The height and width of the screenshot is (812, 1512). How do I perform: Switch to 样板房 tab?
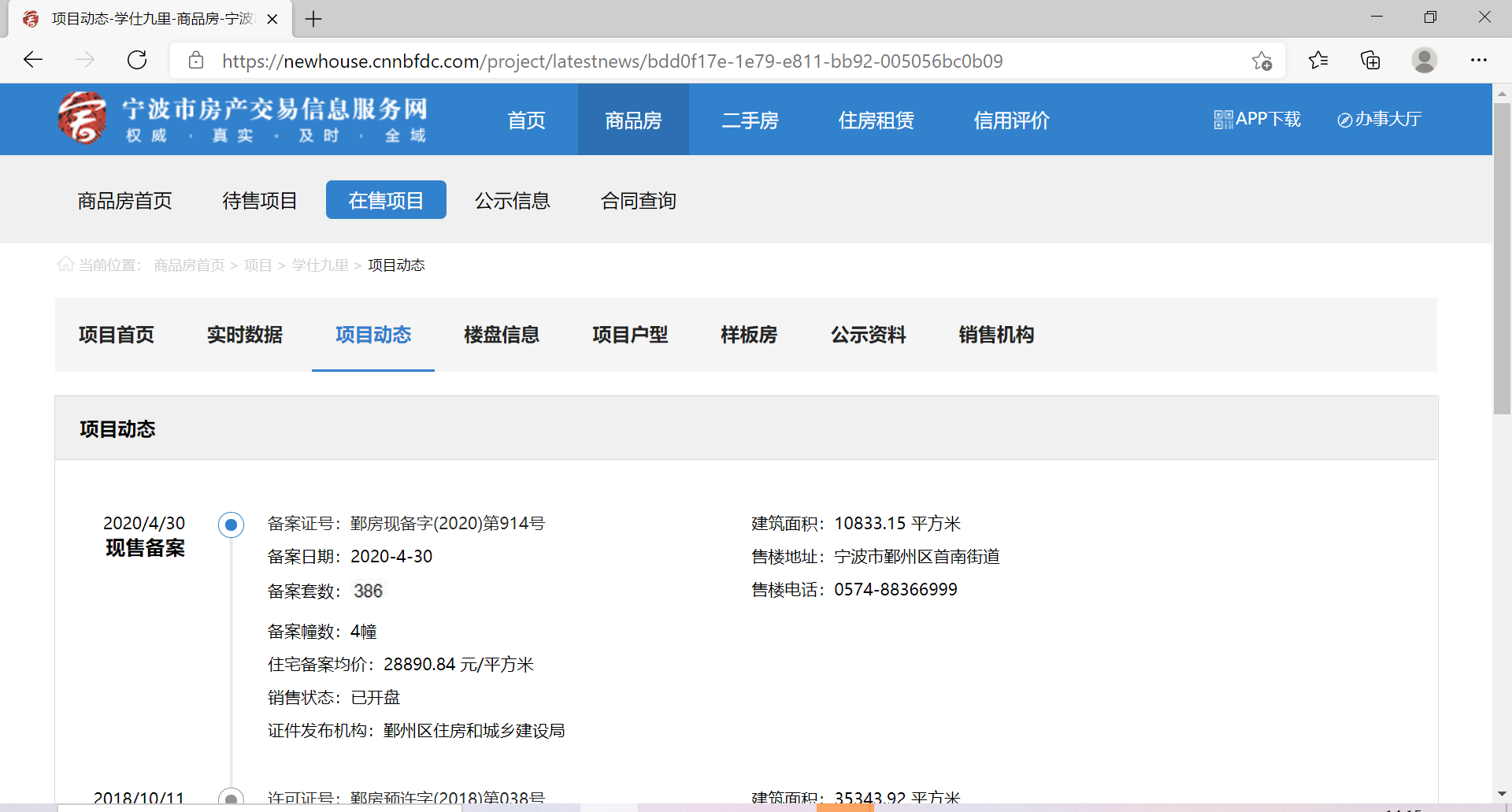click(x=749, y=335)
